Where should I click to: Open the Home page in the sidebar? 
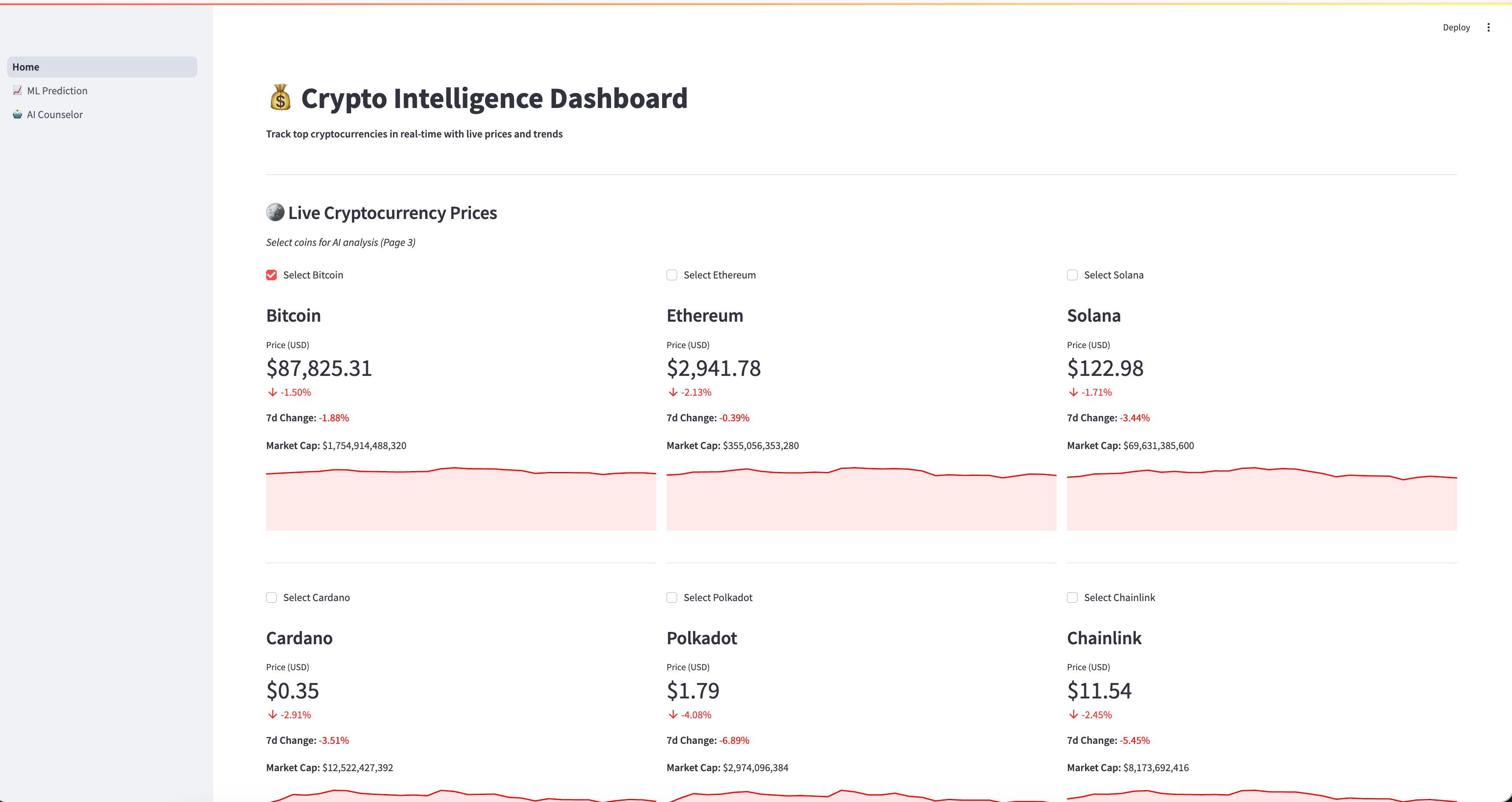coord(101,67)
